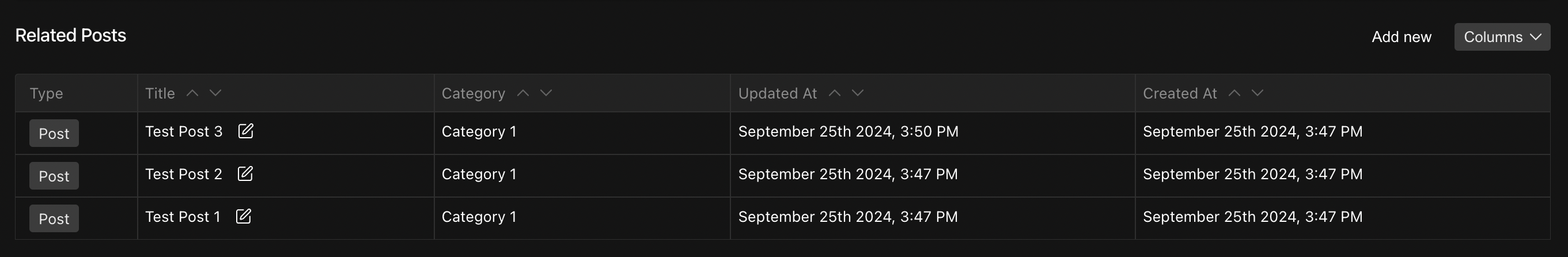Sort Updated At descending
The height and width of the screenshot is (257, 1568).
tap(858, 93)
